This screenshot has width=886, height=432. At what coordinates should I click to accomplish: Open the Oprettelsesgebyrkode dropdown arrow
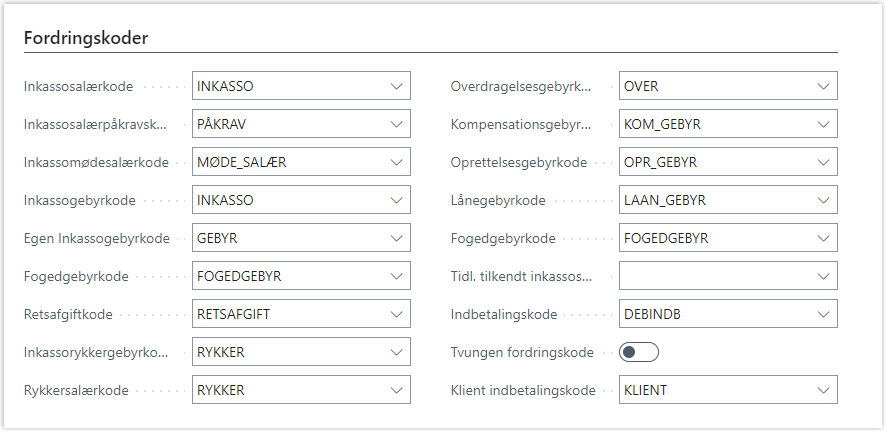point(822,162)
